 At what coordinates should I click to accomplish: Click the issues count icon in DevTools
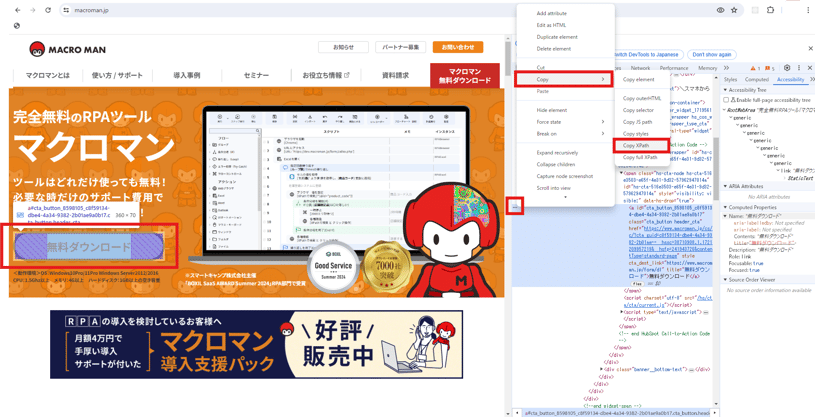click(x=770, y=68)
